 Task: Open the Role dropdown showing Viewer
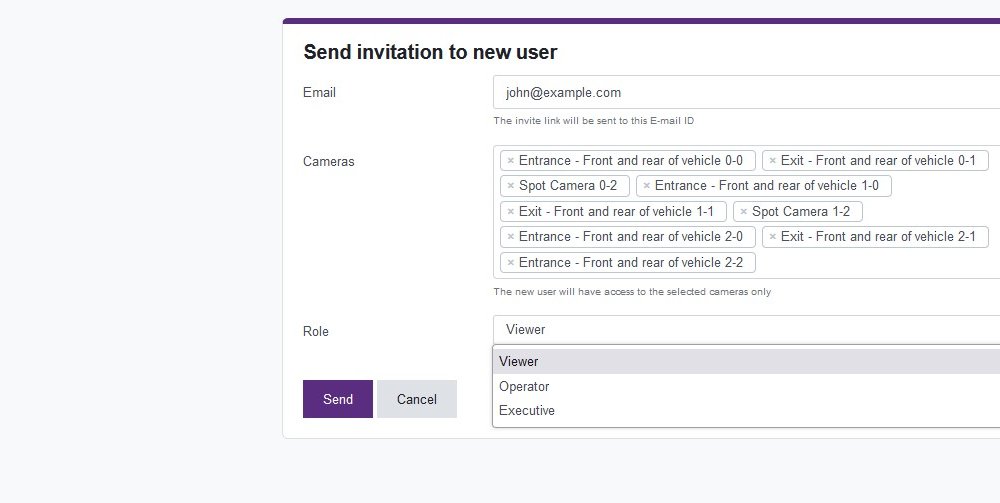(746, 330)
